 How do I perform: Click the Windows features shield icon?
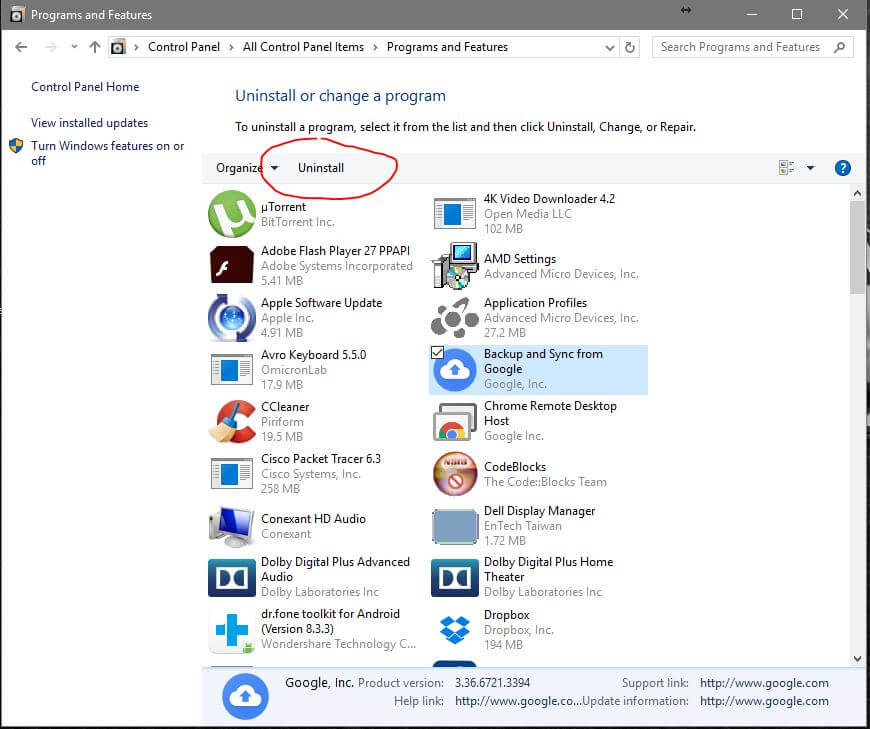tap(16, 146)
